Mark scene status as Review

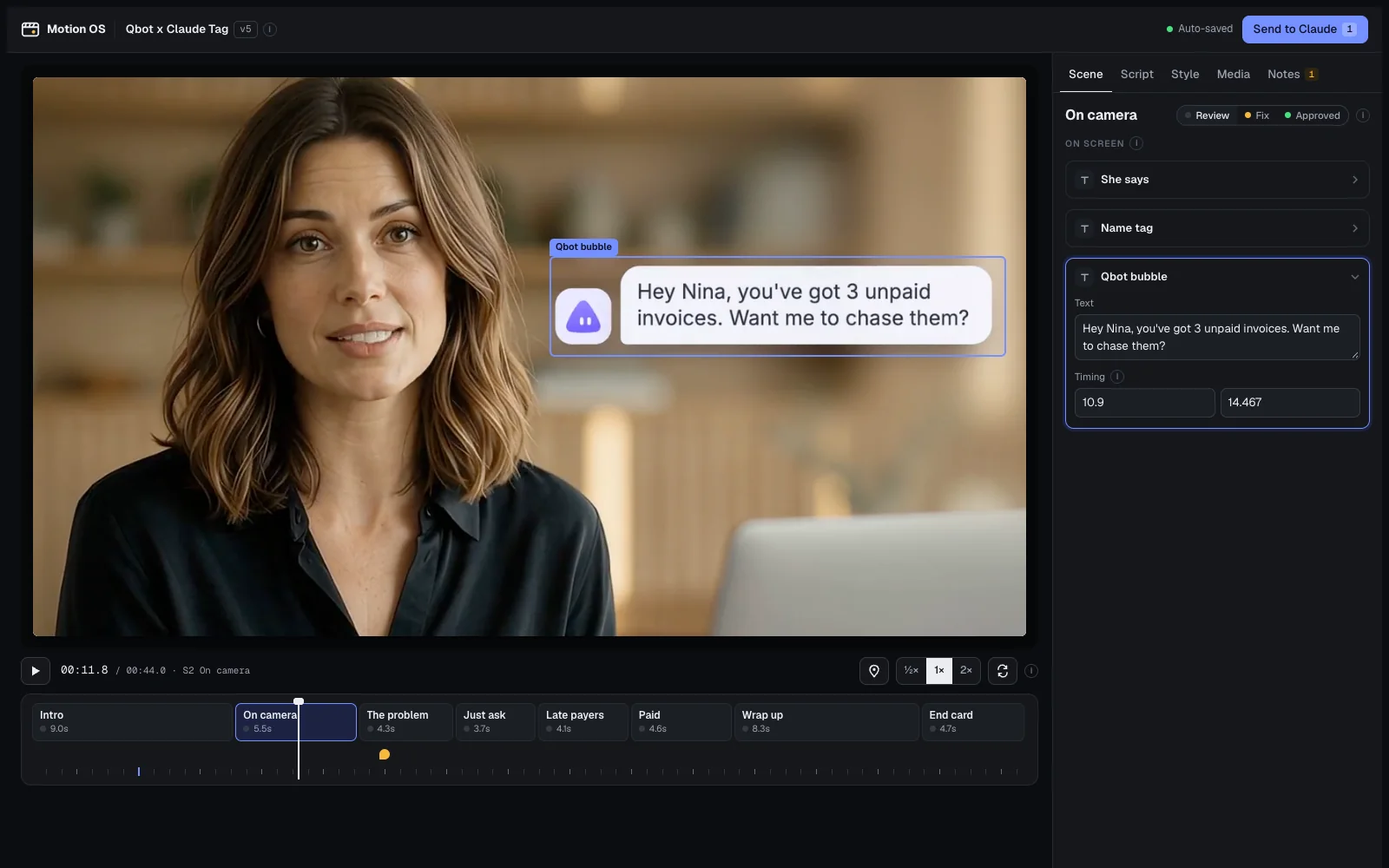click(x=1207, y=115)
